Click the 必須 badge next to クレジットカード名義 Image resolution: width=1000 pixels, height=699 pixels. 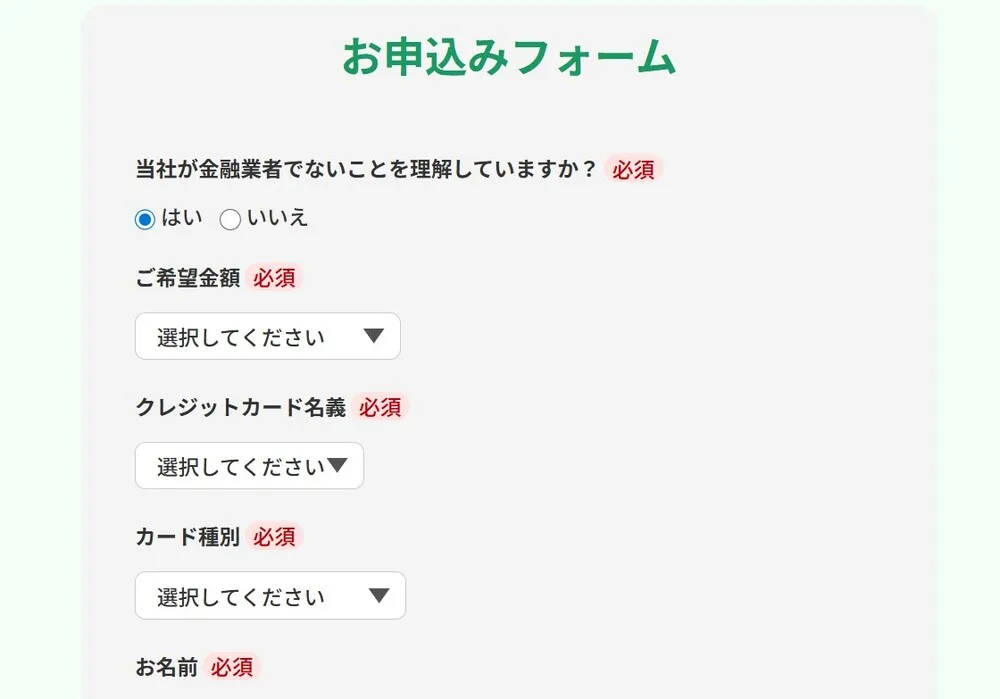click(380, 407)
